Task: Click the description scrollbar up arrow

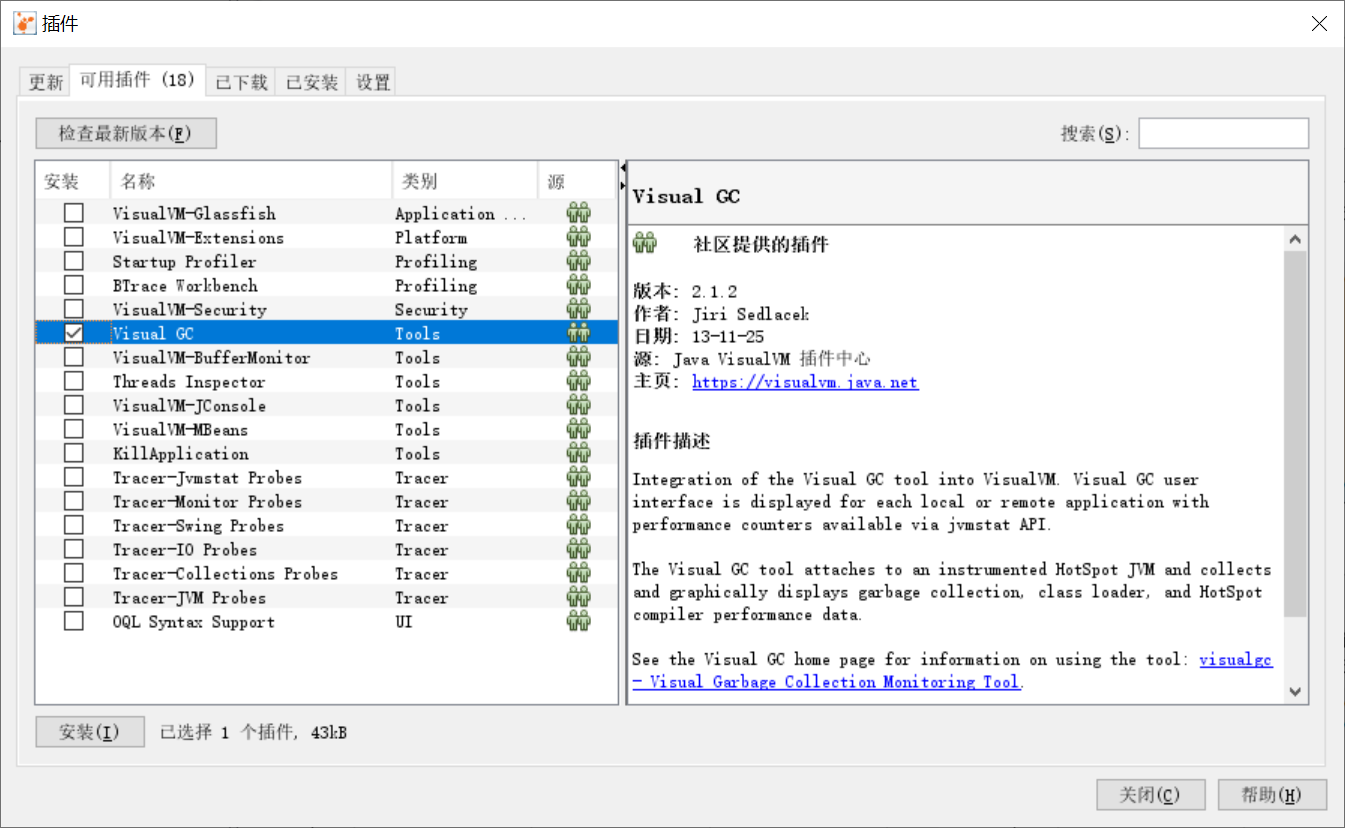Action: click(x=1296, y=239)
